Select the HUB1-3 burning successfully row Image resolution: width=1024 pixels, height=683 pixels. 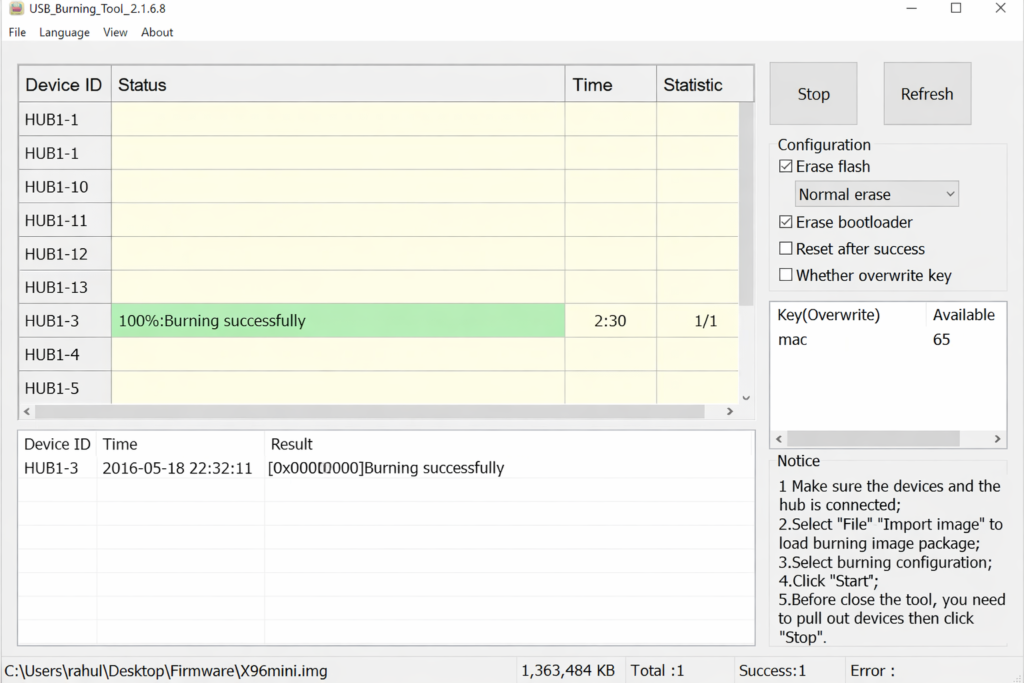337,321
